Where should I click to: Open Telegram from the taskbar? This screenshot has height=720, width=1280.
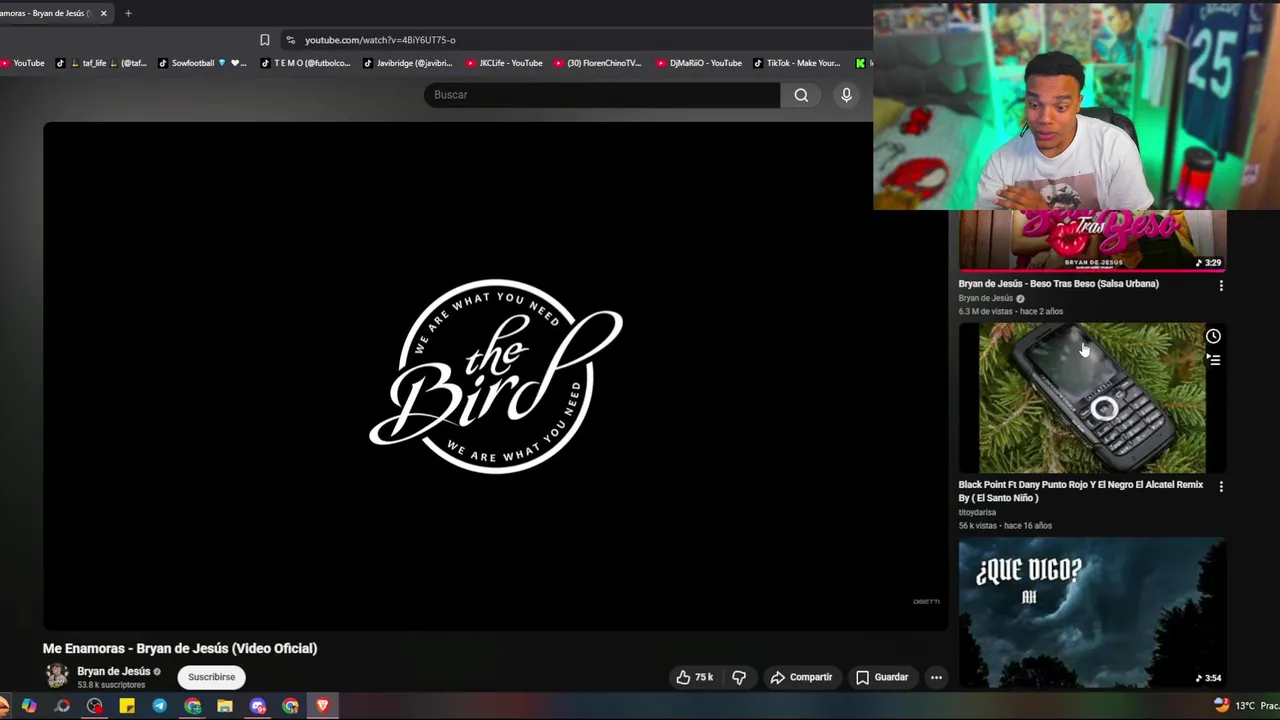(159, 706)
